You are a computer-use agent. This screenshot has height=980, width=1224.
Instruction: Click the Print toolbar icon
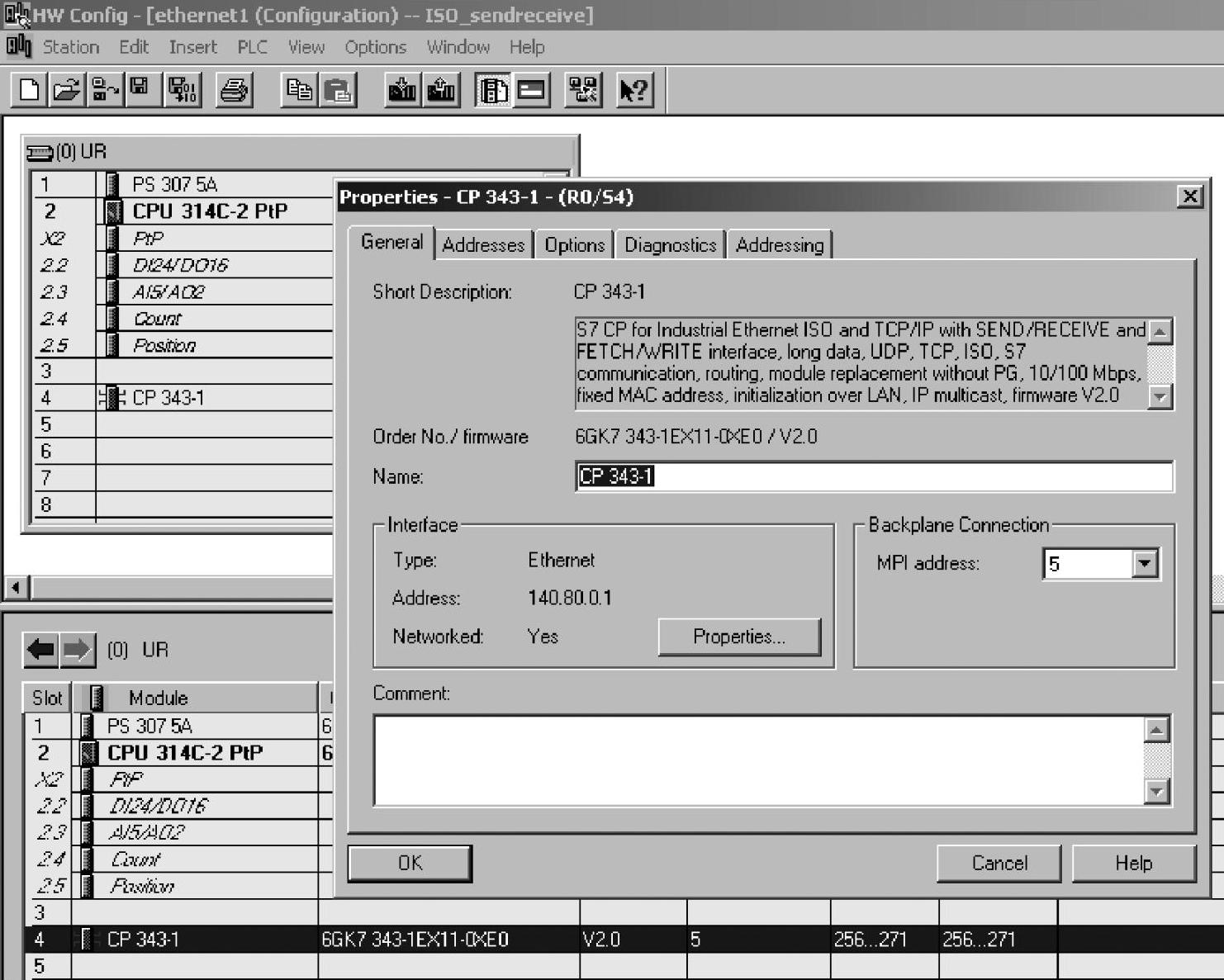click(235, 89)
